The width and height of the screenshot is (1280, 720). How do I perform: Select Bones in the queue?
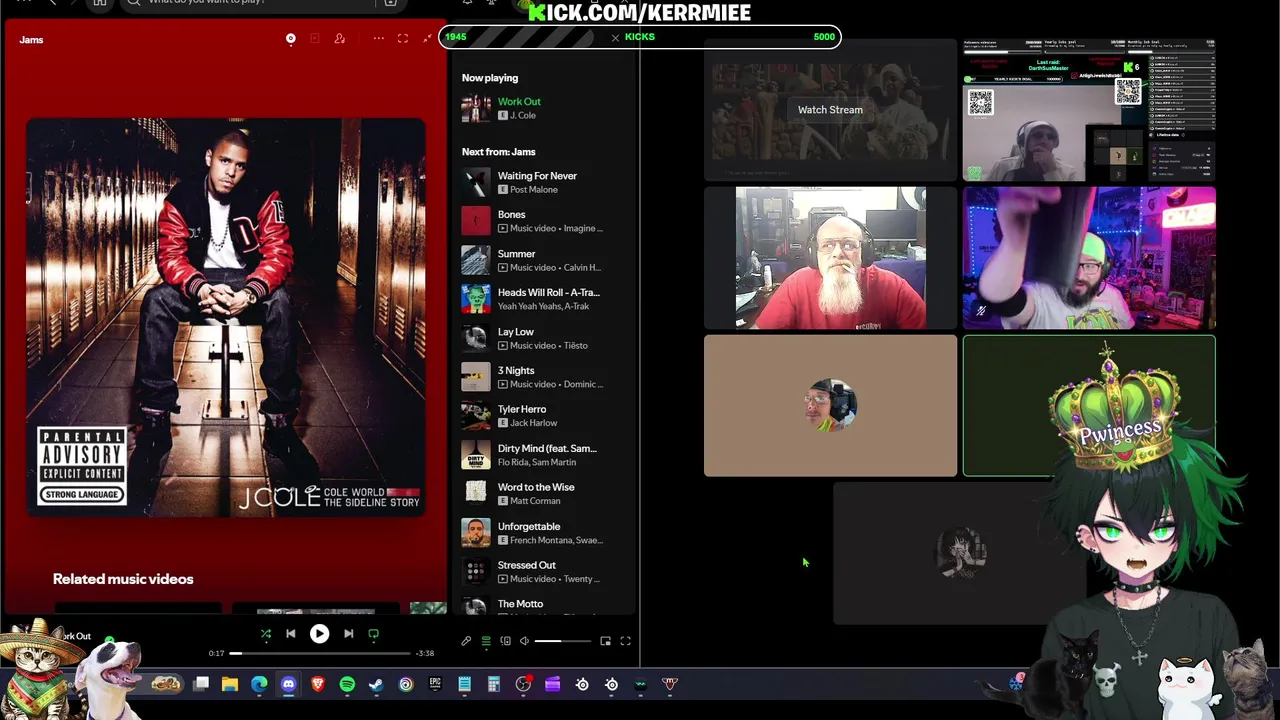click(x=511, y=215)
